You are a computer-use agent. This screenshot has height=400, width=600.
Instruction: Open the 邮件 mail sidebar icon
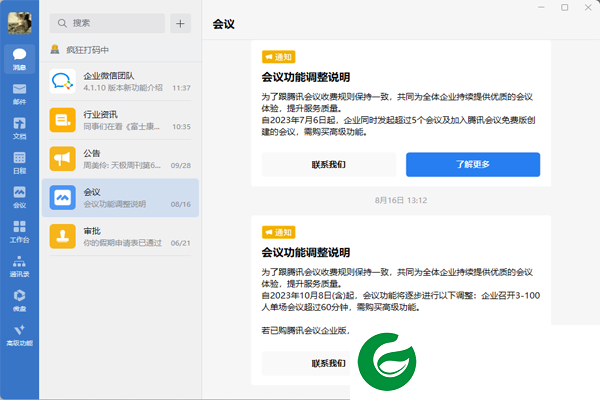coord(20,94)
